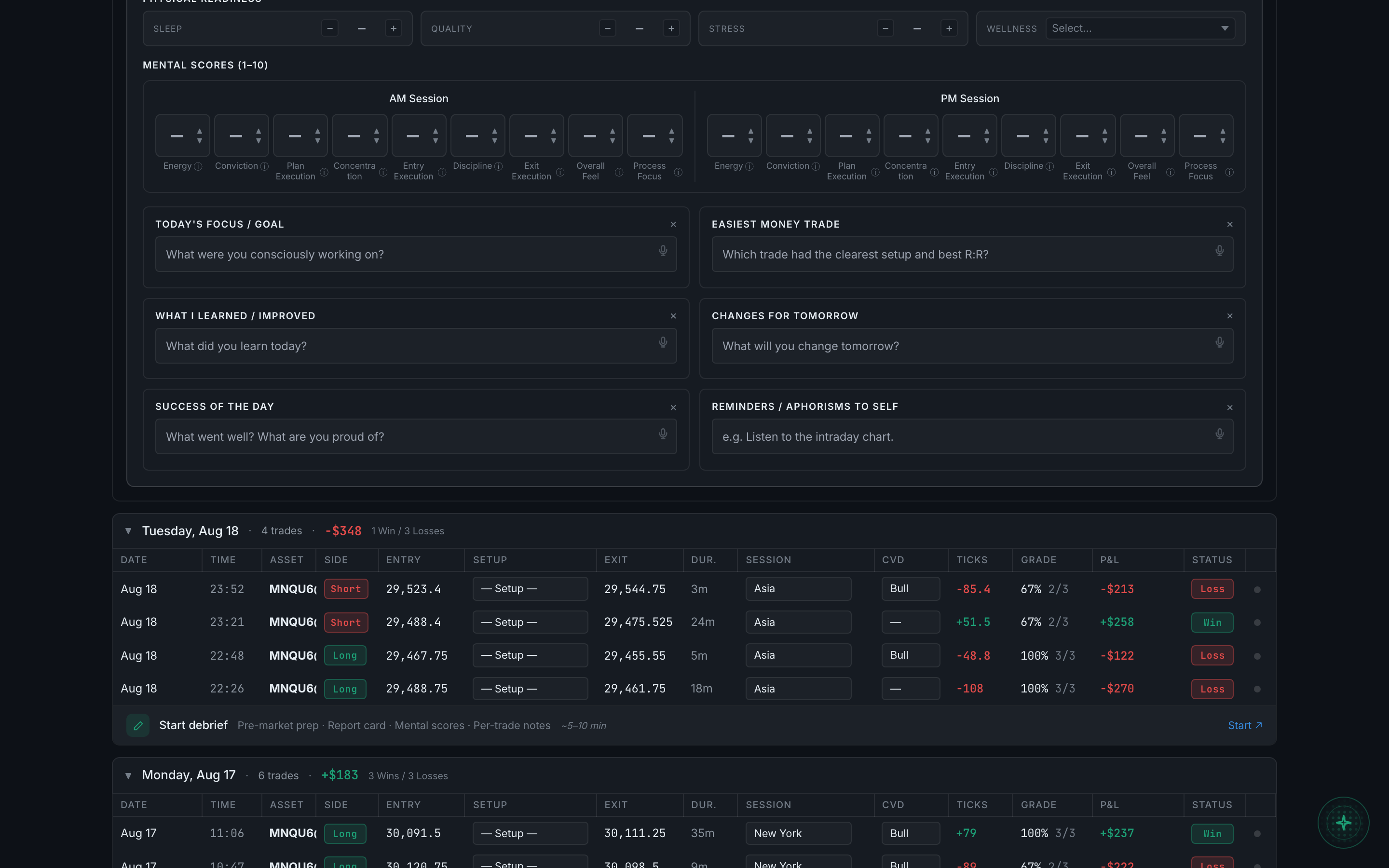Show info for PM Energy score

pos(749,166)
